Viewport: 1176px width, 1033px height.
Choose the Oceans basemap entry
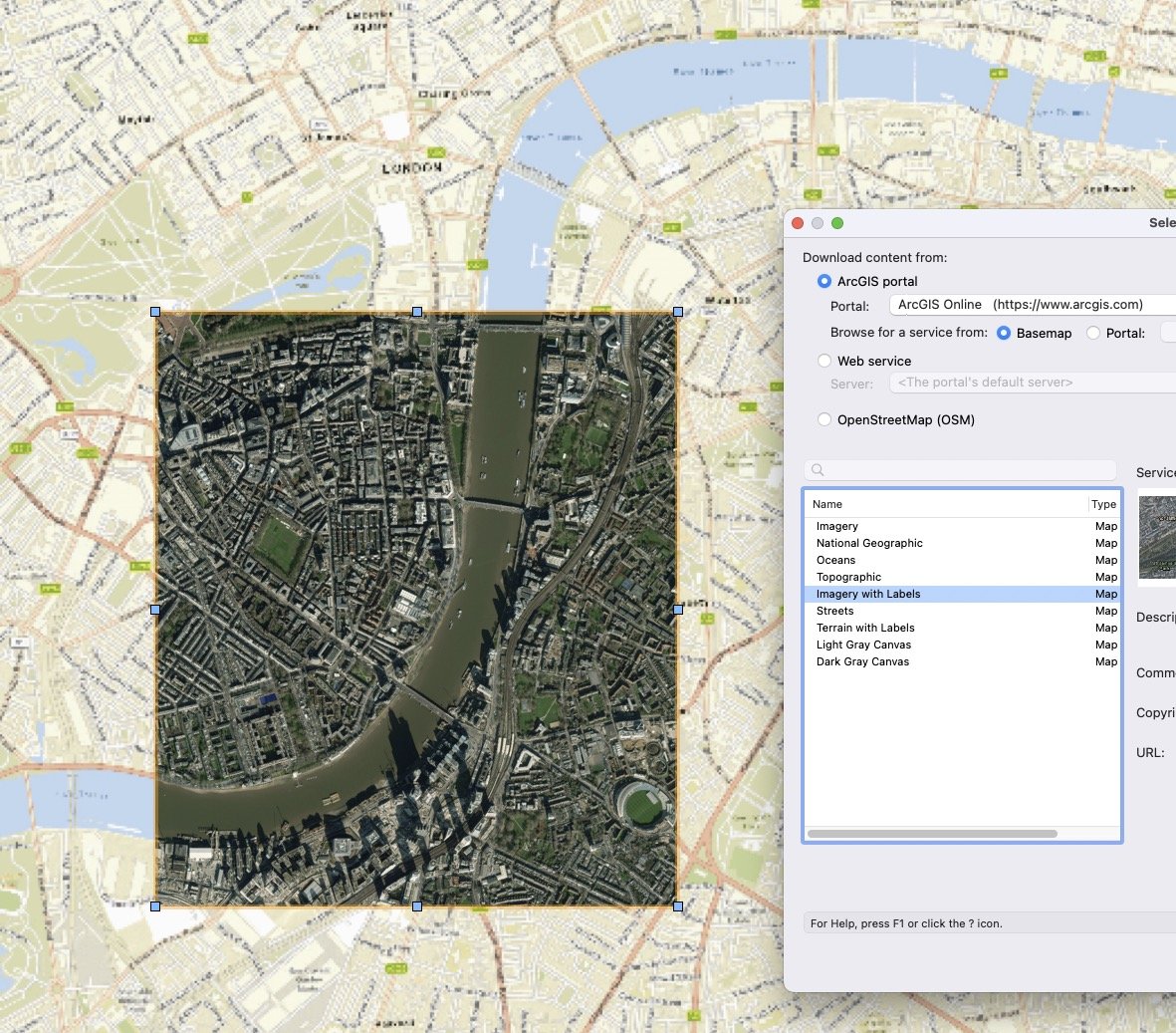point(835,560)
